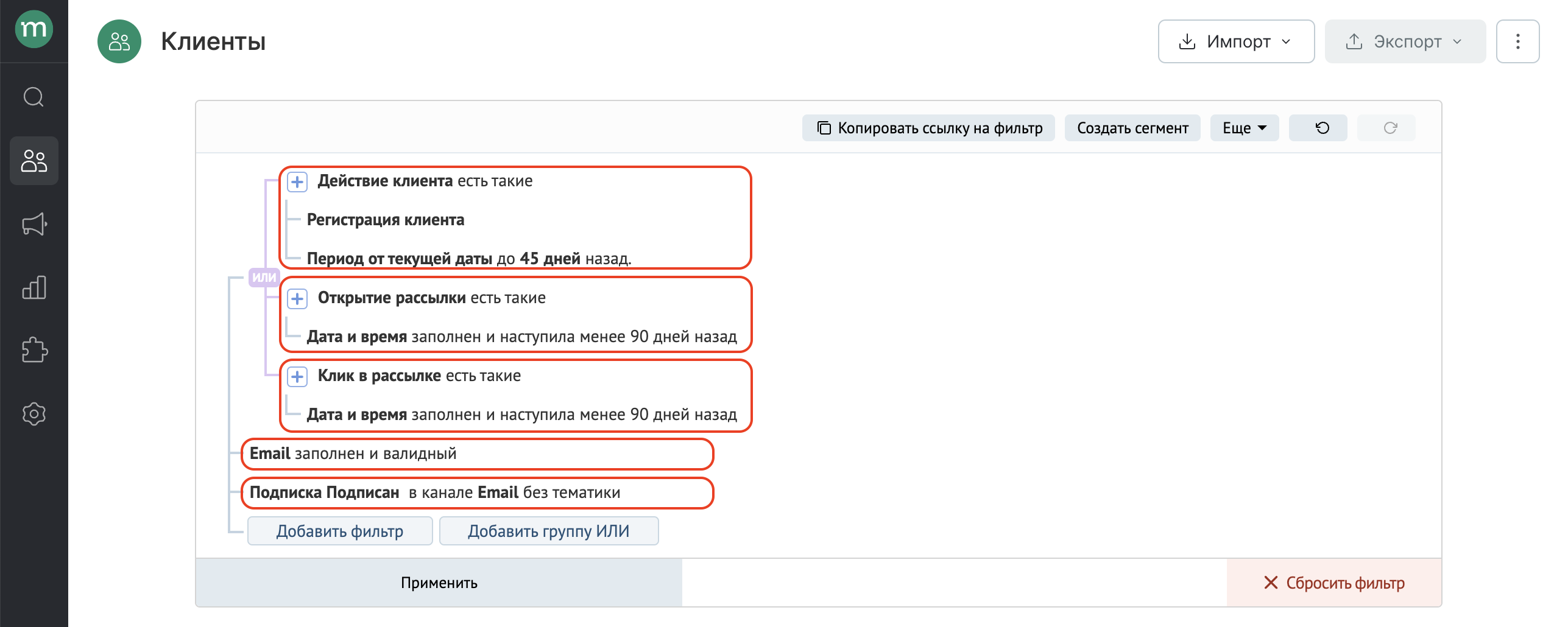Click Применить to apply filter
This screenshot has width=1568, height=627.
point(439,583)
